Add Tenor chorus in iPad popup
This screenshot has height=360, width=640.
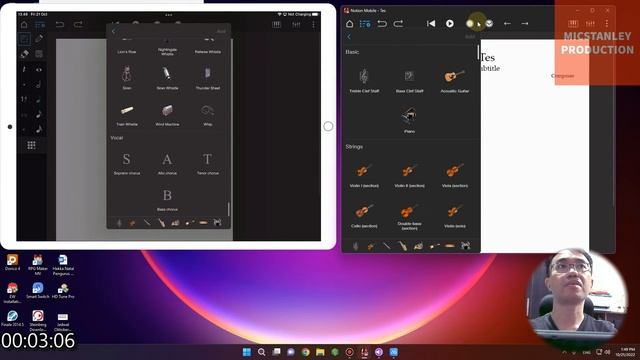[x=208, y=164]
